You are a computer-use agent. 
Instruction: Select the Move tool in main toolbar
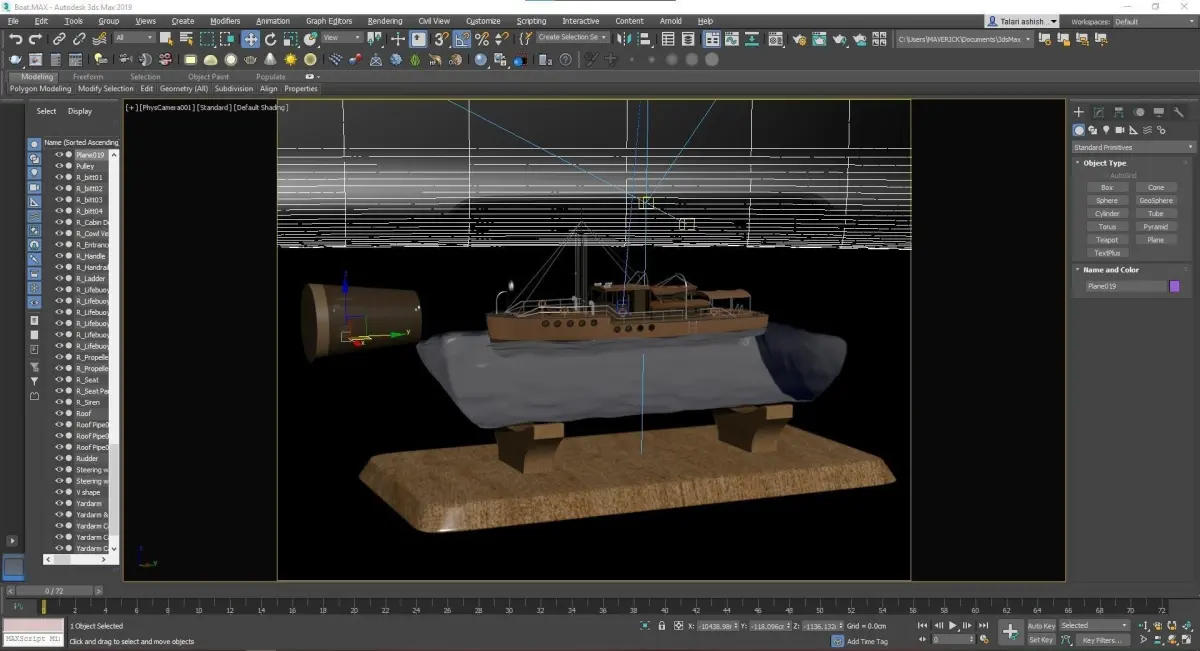click(x=250, y=39)
